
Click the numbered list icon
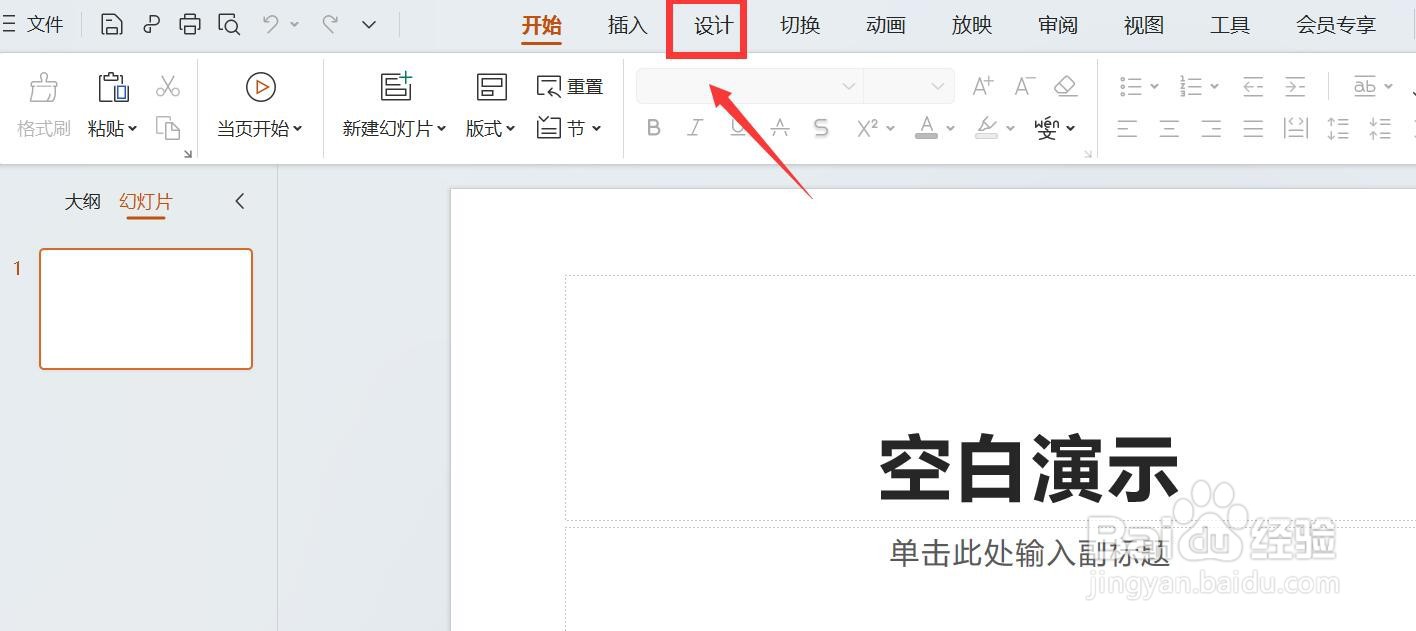tap(1190, 87)
